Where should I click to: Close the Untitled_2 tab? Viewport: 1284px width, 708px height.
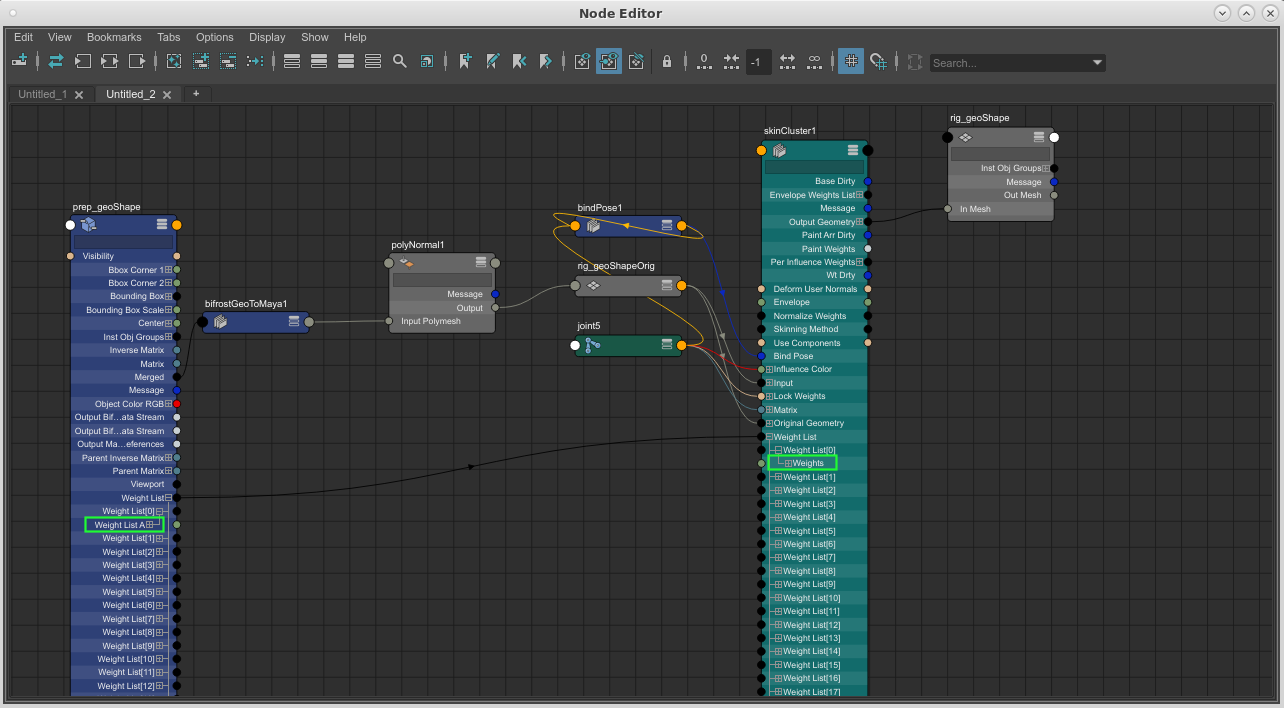pyautogui.click(x=166, y=94)
